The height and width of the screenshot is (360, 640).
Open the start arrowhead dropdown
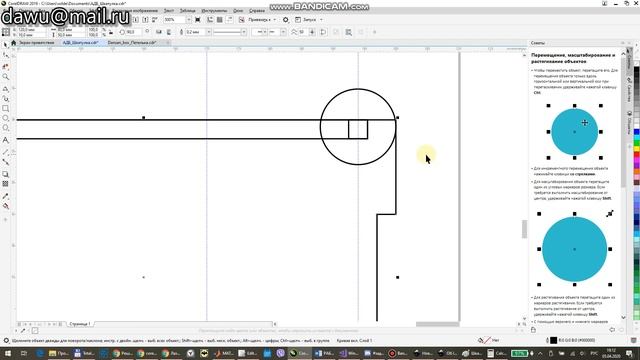click(265, 32)
